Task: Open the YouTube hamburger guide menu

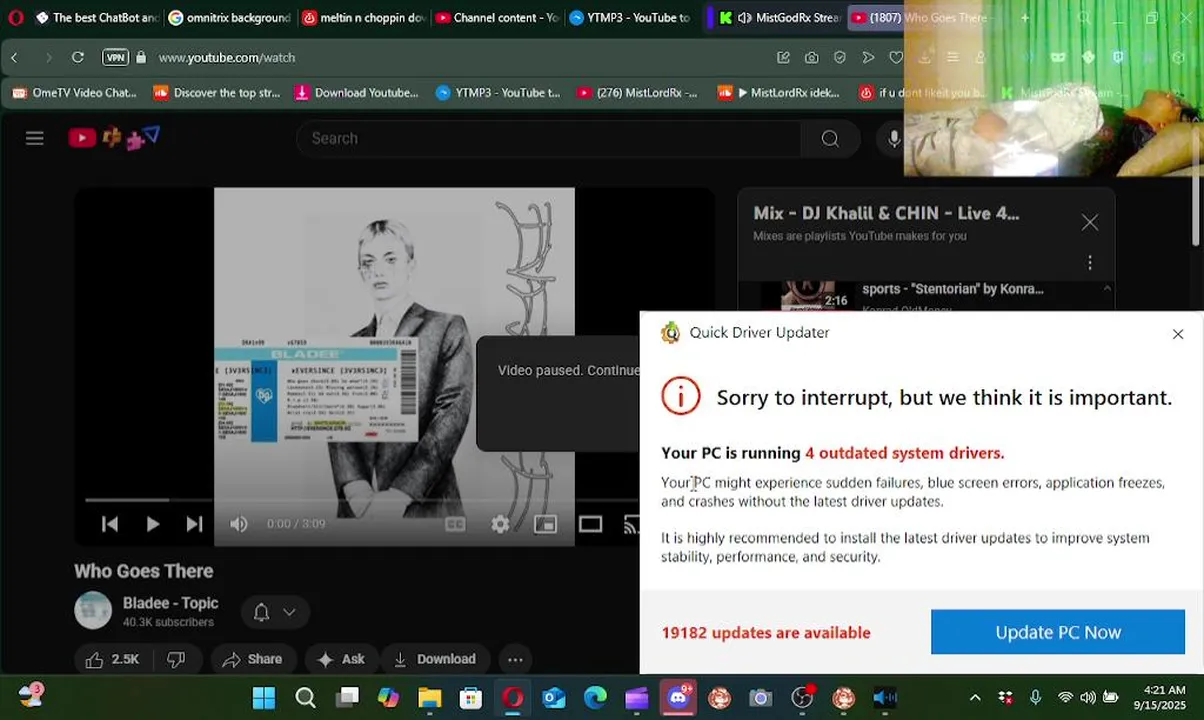Action: click(x=35, y=138)
